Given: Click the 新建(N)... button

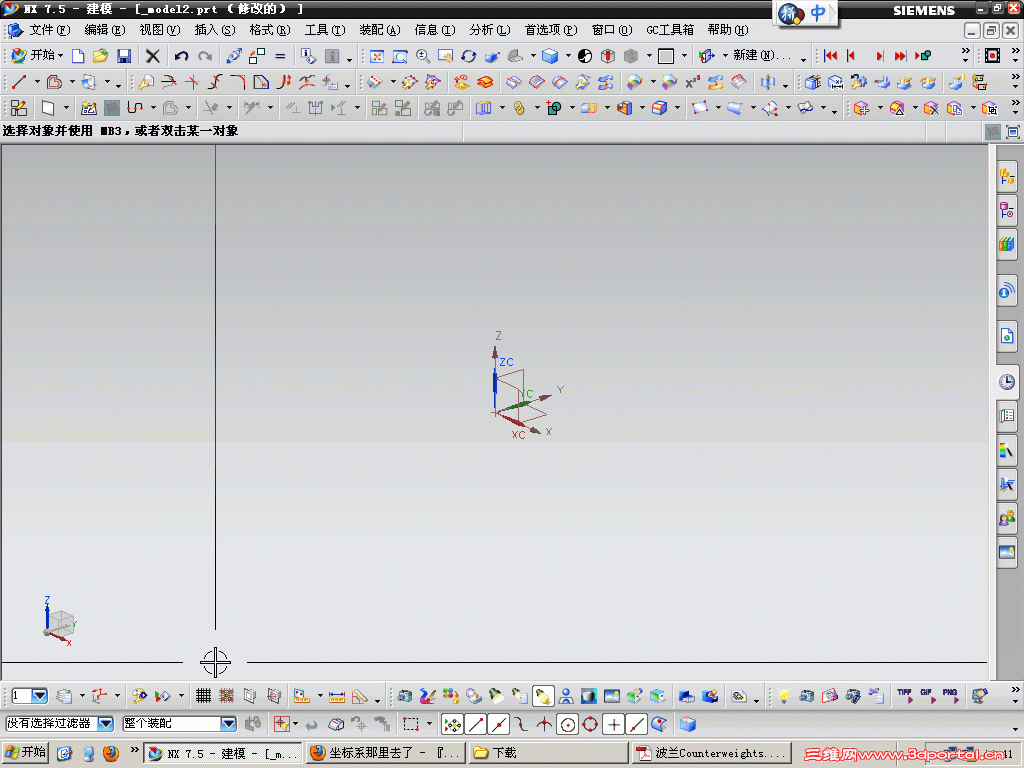Looking at the screenshot, I should 761,56.
